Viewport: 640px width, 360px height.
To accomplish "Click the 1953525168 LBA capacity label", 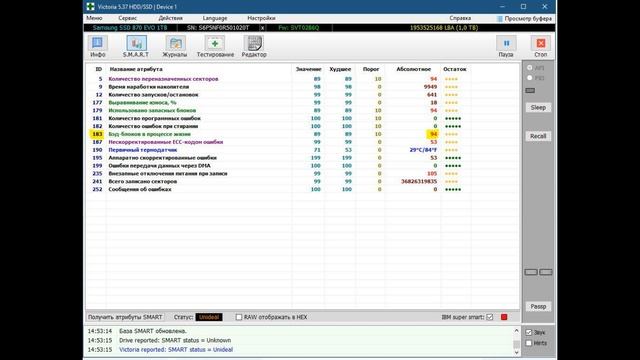I will [x=444, y=28].
